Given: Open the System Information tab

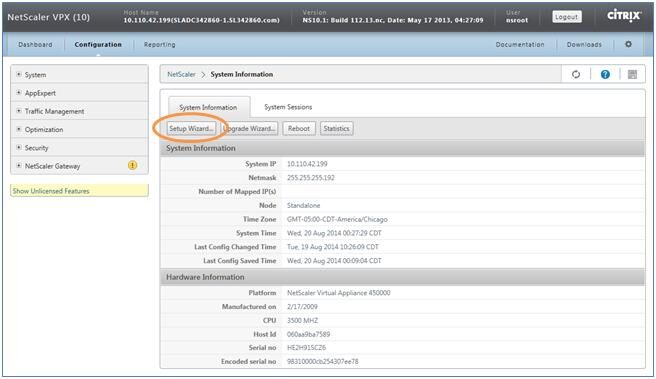Looking at the screenshot, I should (x=208, y=108).
